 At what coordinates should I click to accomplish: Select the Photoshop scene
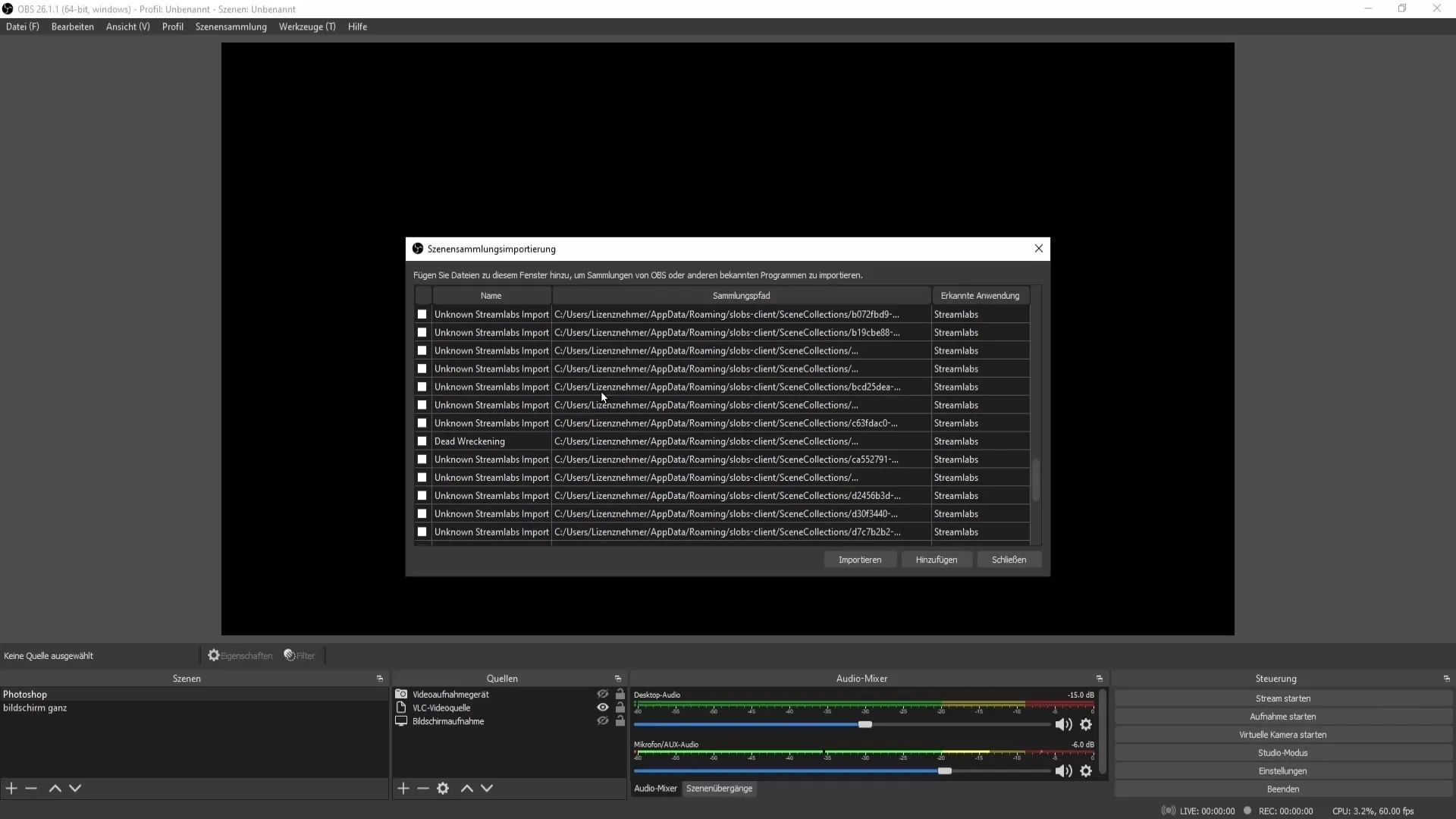point(194,694)
